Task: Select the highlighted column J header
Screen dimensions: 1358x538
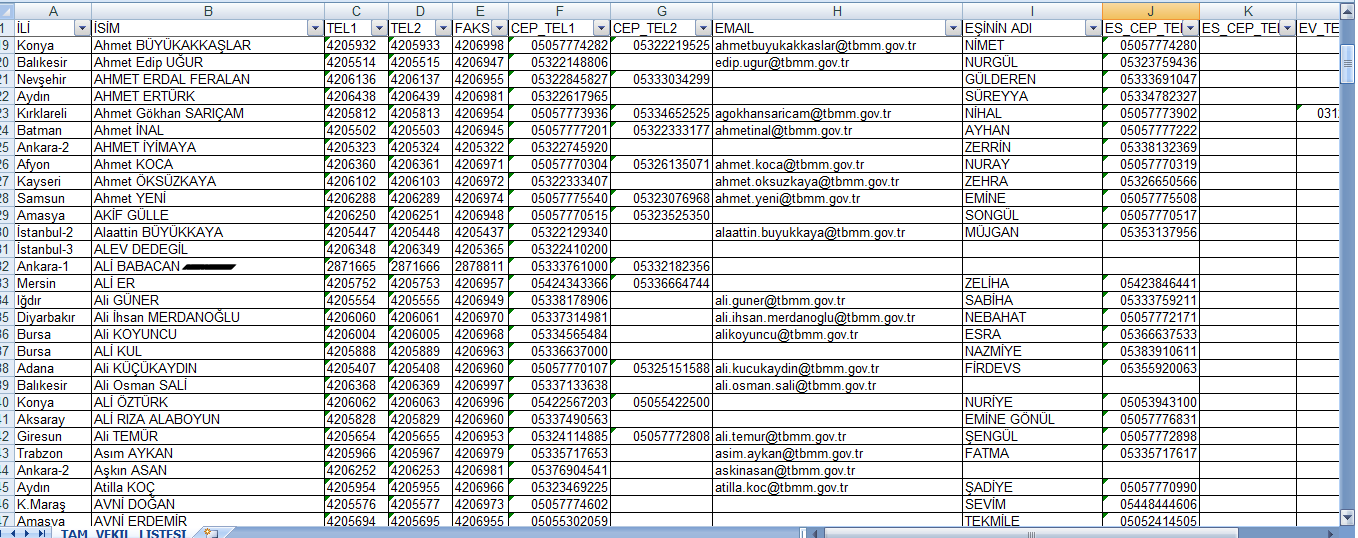Action: (1150, 9)
